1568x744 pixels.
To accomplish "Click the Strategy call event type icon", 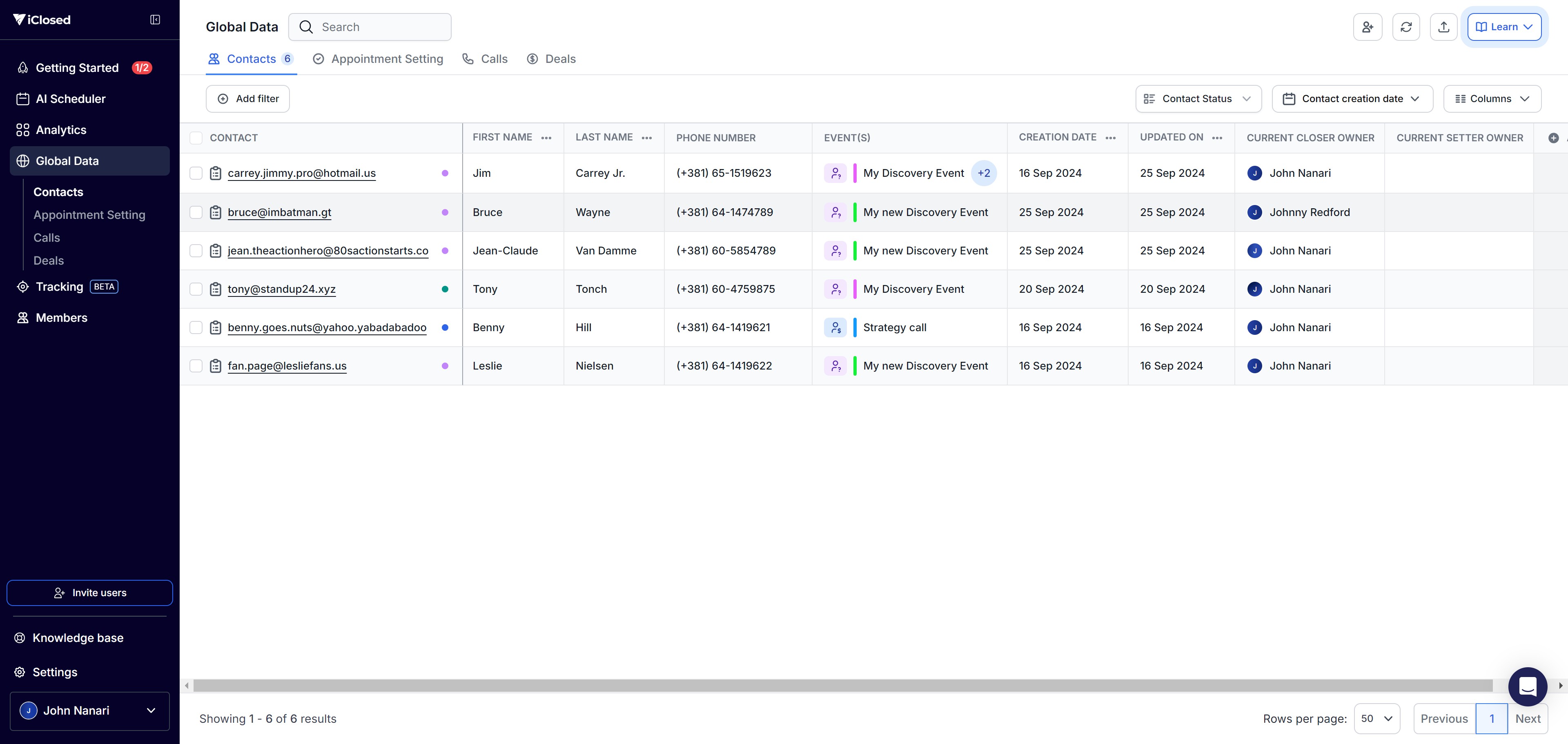I will pos(836,327).
